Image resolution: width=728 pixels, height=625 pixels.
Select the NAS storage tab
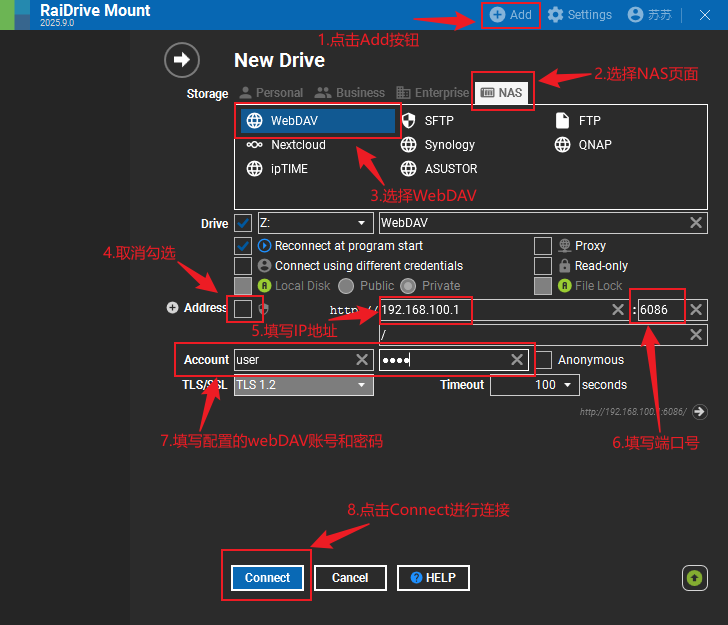pos(501,93)
